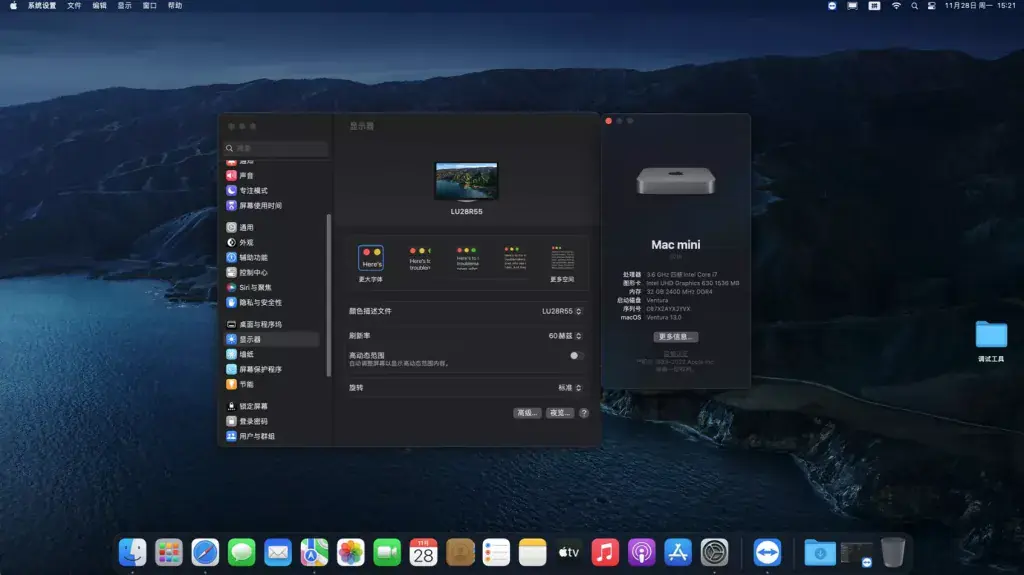Click the LU28R55 display thumbnail

[466, 182]
